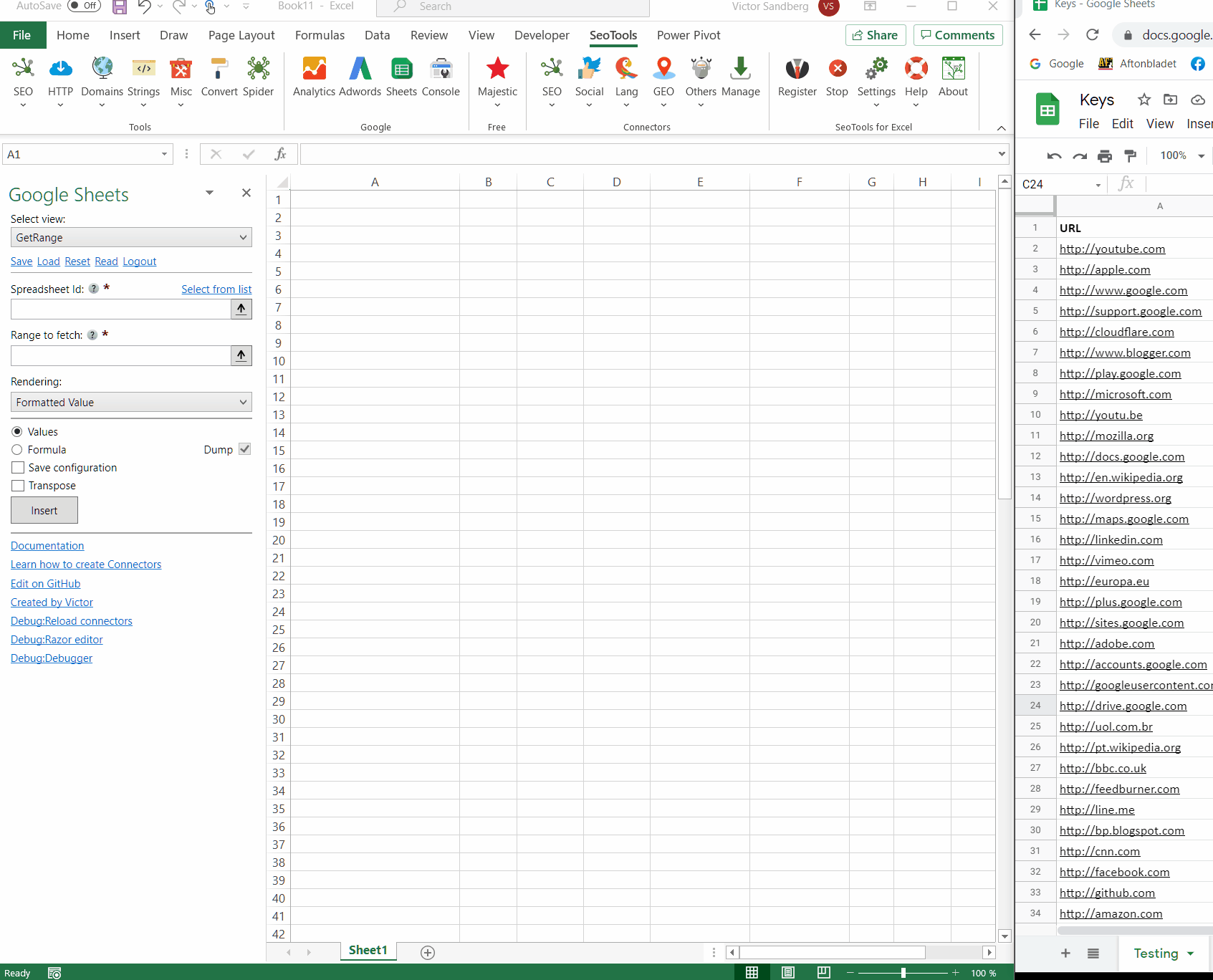The height and width of the screenshot is (980, 1213).
Task: Click the Insert button in Google Sheets panel
Action: [44, 510]
